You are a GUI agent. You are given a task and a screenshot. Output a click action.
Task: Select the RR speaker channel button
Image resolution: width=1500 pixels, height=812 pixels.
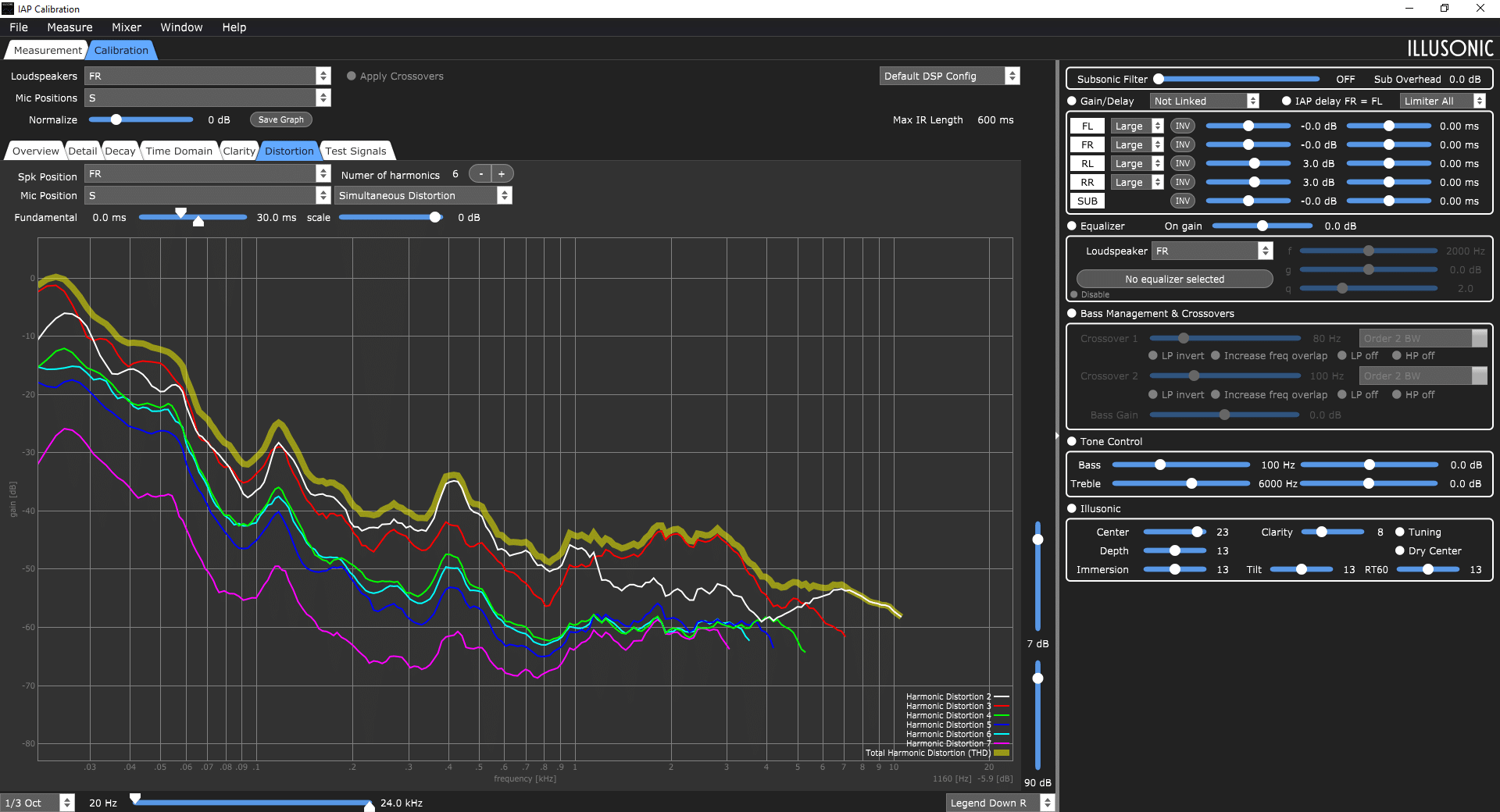click(x=1087, y=182)
